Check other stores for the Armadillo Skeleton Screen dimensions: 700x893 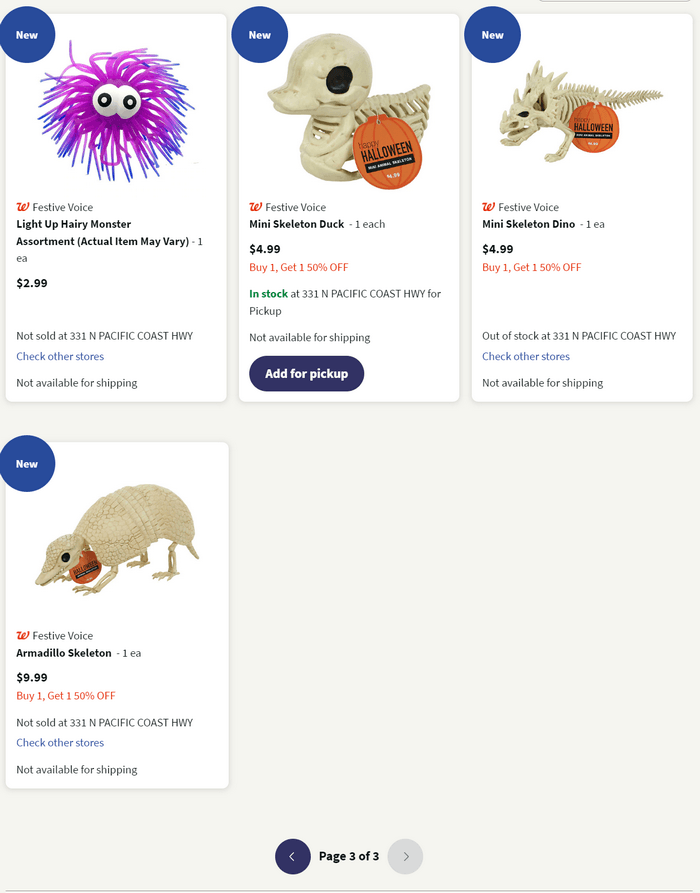60,743
